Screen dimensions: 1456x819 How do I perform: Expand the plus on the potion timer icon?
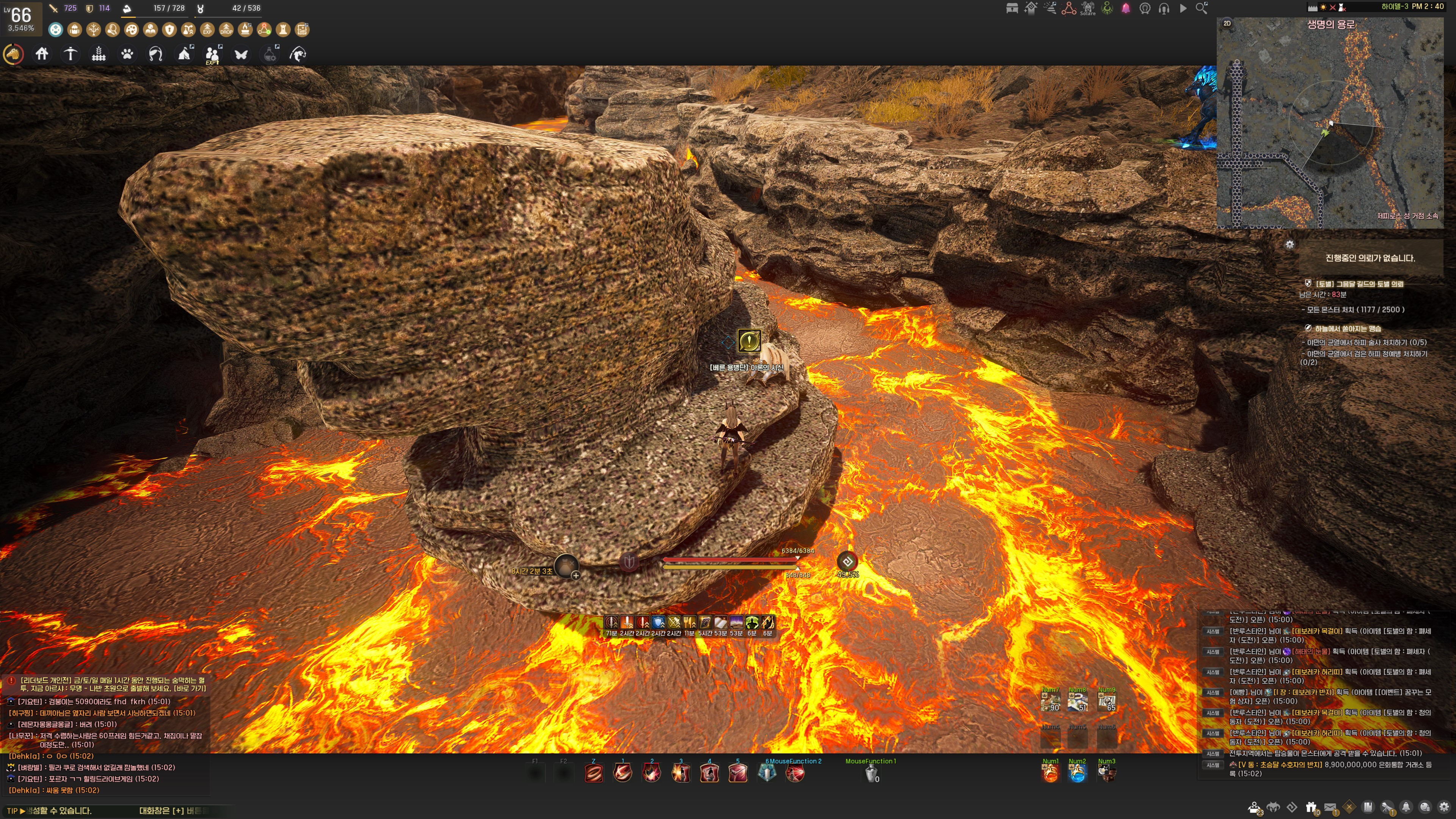(x=576, y=576)
